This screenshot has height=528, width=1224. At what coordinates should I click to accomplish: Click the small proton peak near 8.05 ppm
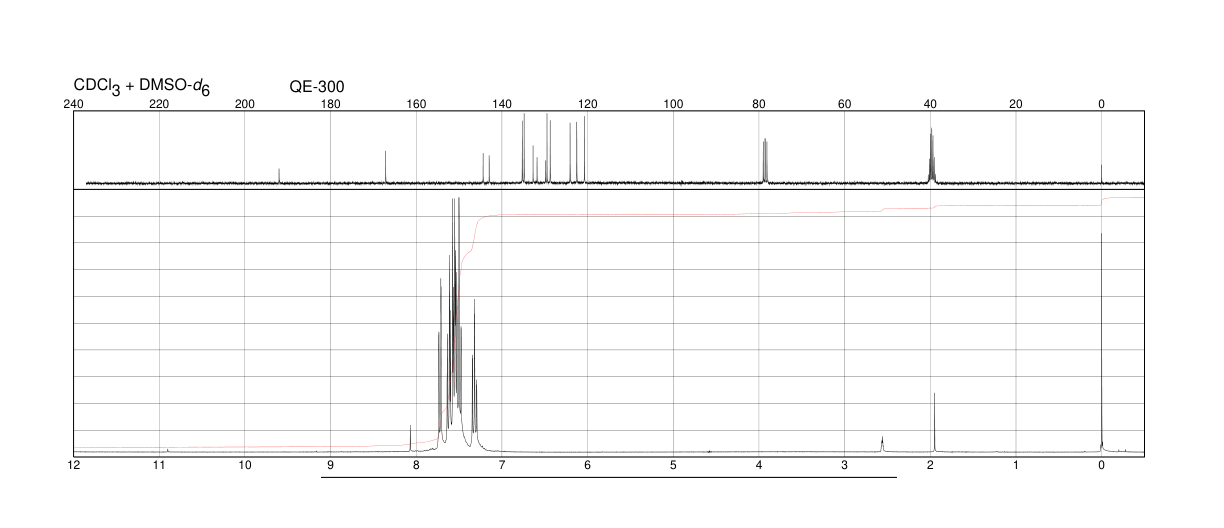click(x=411, y=438)
